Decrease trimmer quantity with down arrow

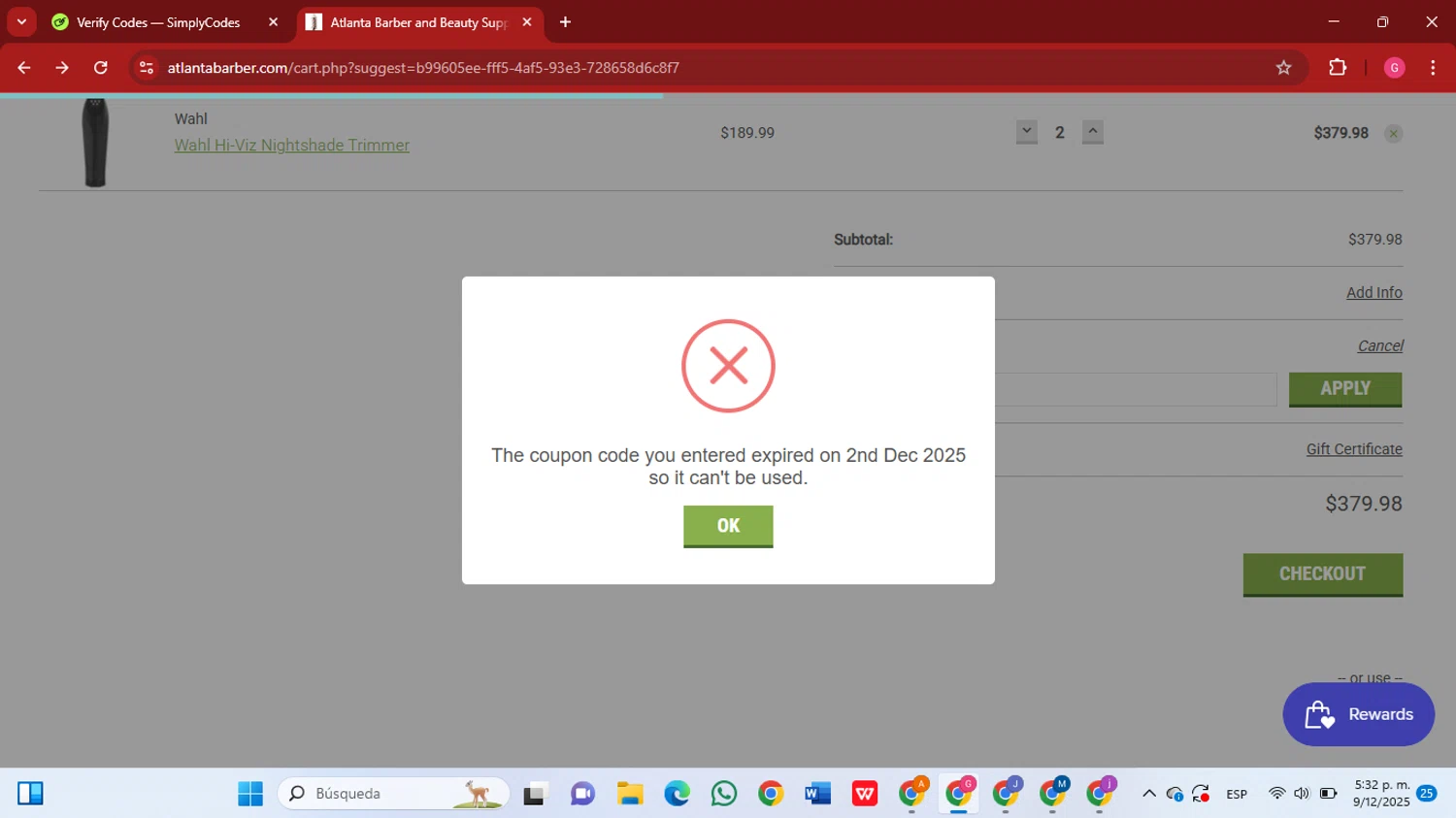(1027, 132)
